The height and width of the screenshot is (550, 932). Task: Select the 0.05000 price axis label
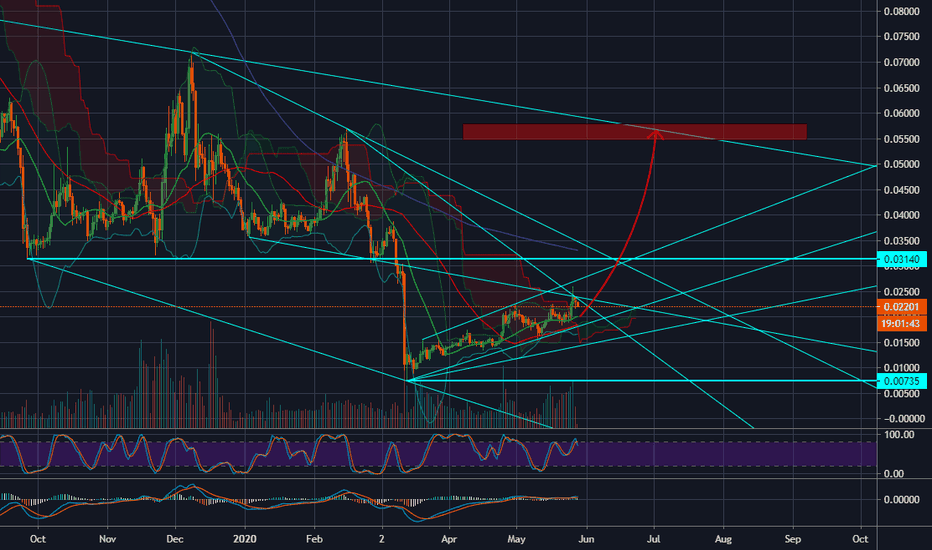(902, 165)
